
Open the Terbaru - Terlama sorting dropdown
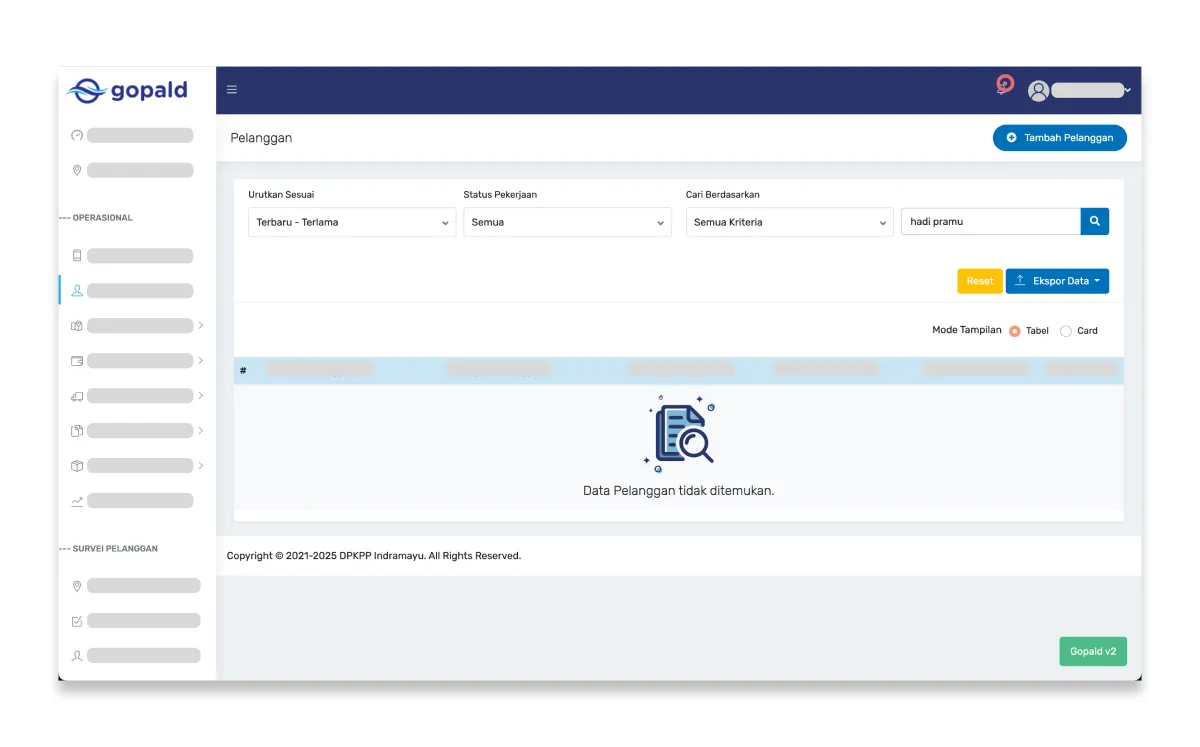coord(351,221)
